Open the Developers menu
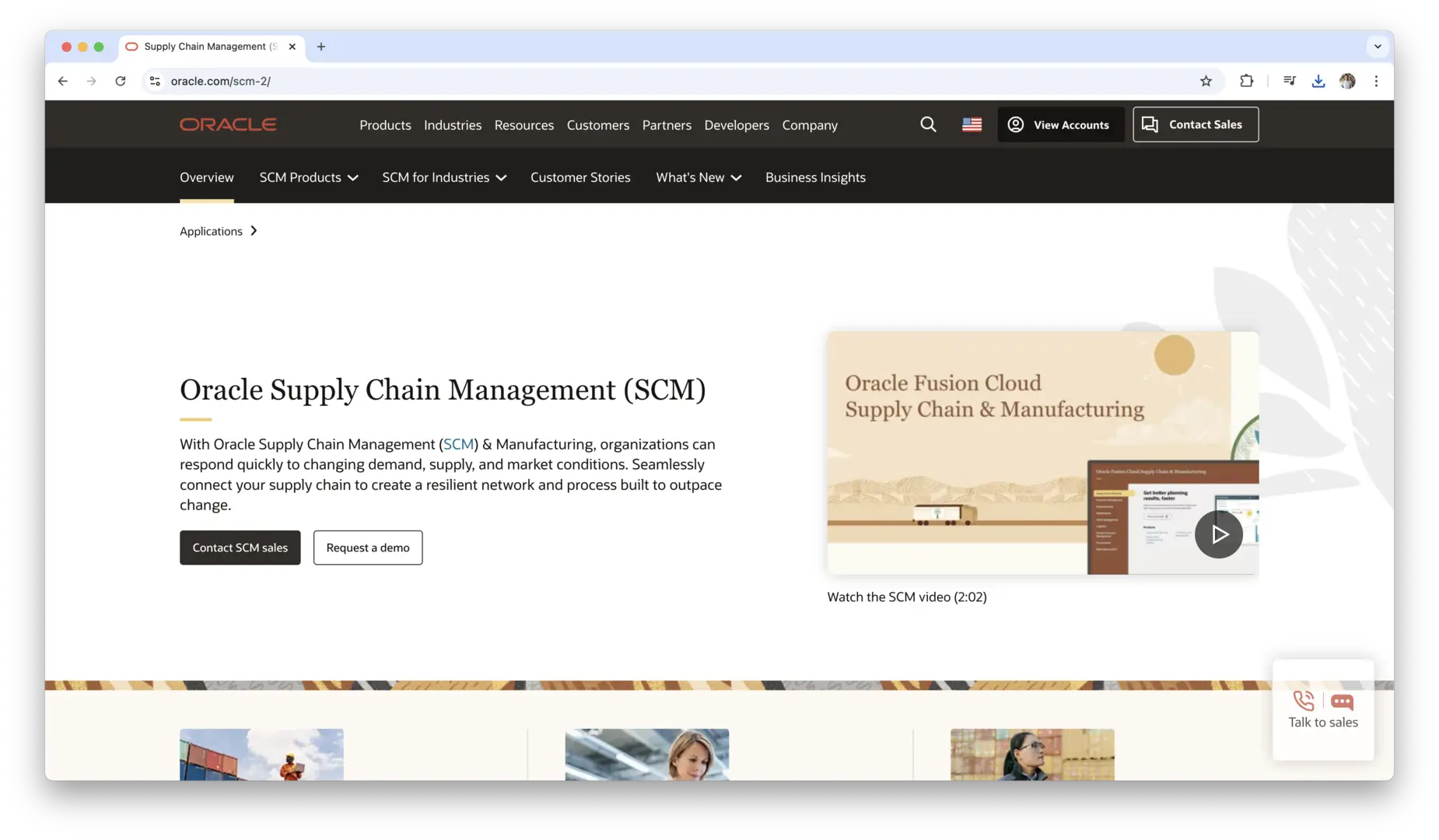The image size is (1439, 840). click(x=737, y=125)
